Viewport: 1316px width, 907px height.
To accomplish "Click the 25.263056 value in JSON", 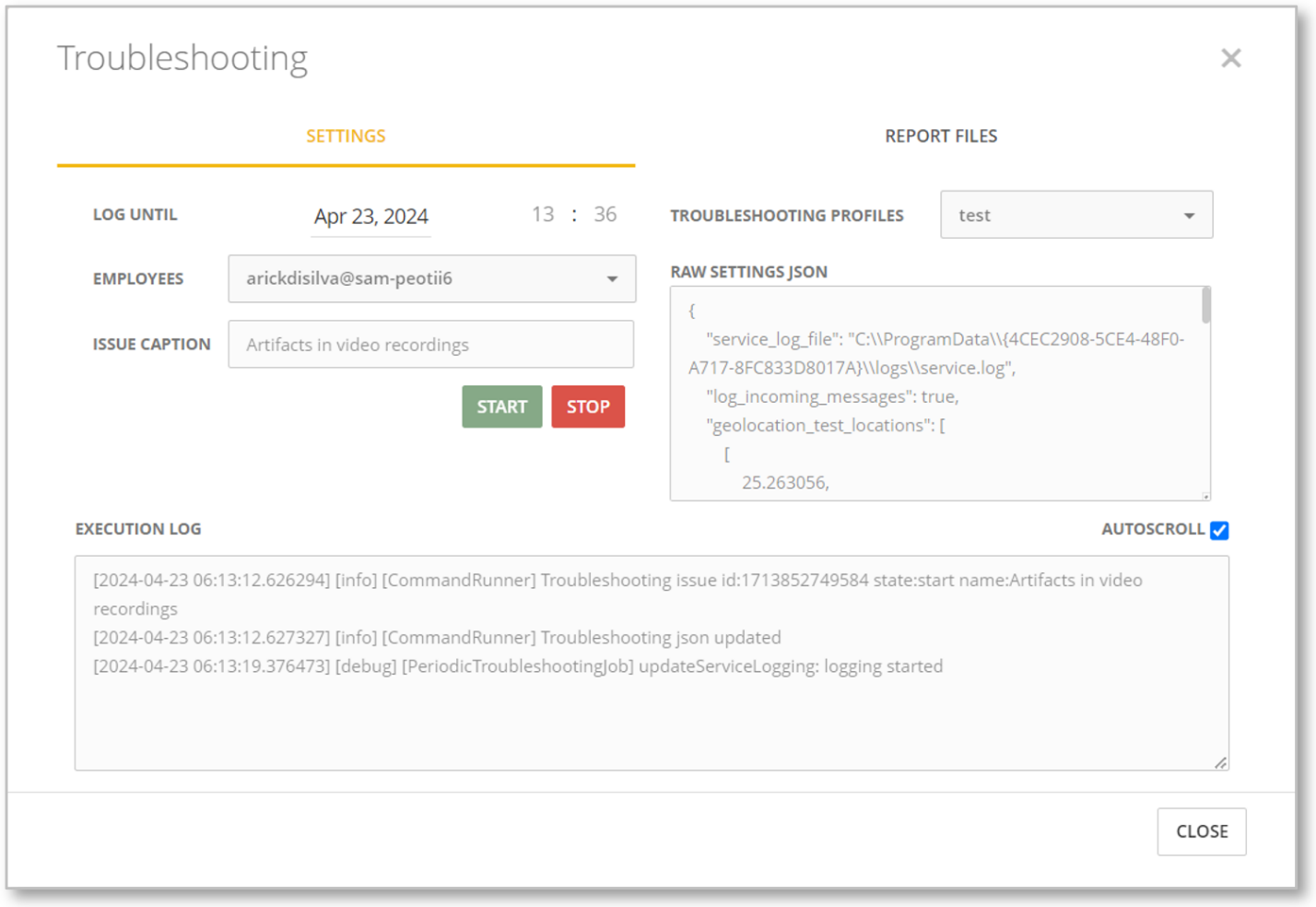I will click(x=785, y=482).
